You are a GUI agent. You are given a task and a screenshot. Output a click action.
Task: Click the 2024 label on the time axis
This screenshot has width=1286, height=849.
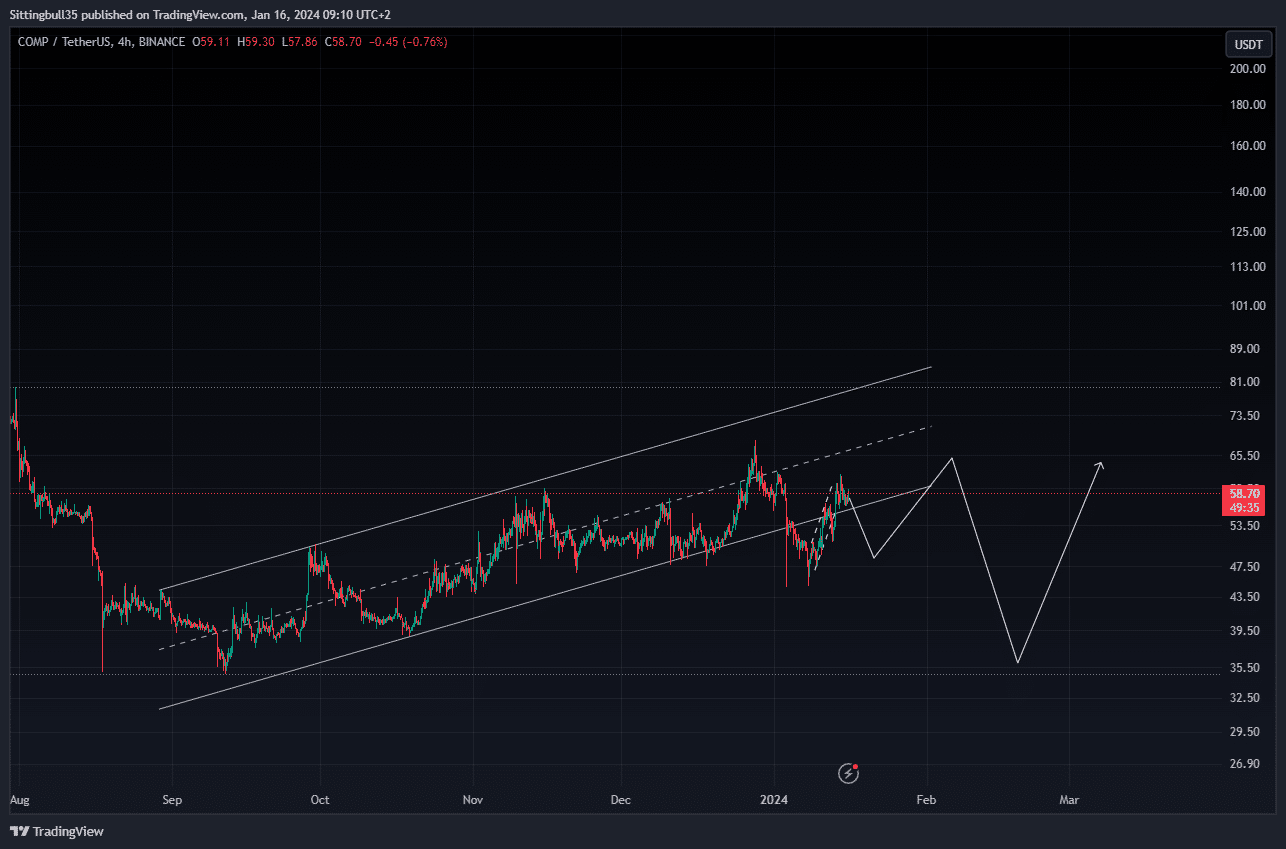point(773,800)
